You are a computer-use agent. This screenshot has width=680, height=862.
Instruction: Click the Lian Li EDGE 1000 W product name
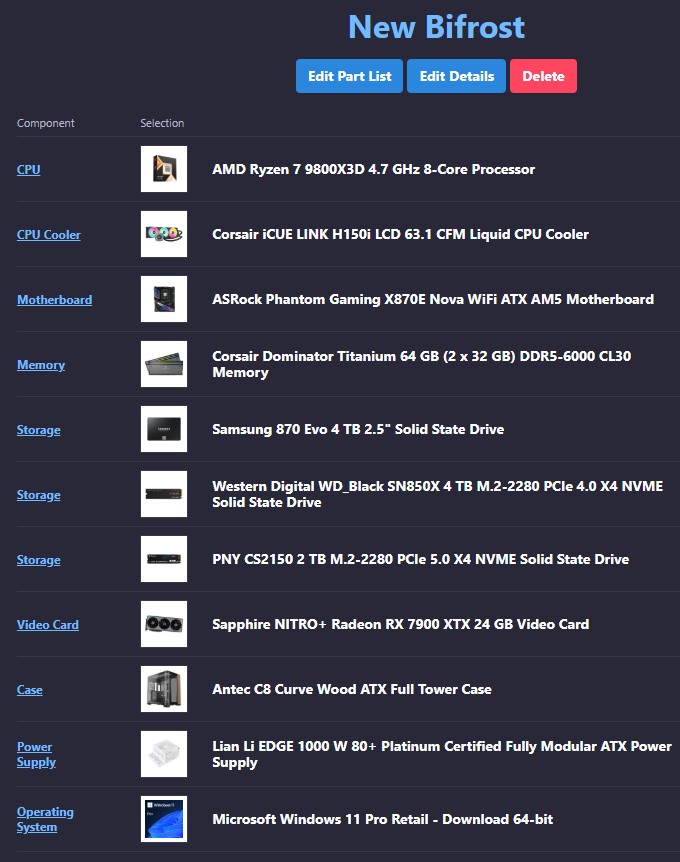click(x=441, y=754)
